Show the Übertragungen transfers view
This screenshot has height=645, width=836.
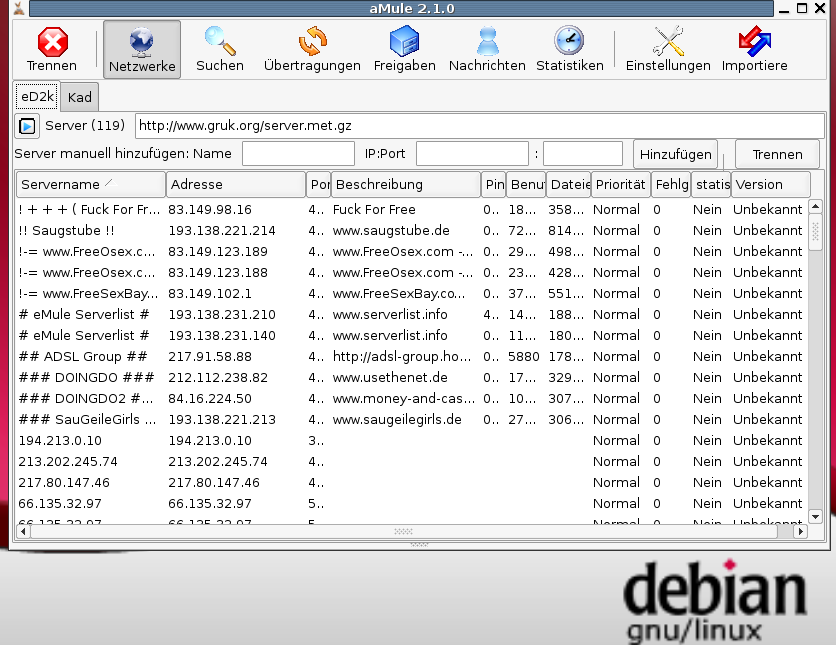pos(312,50)
